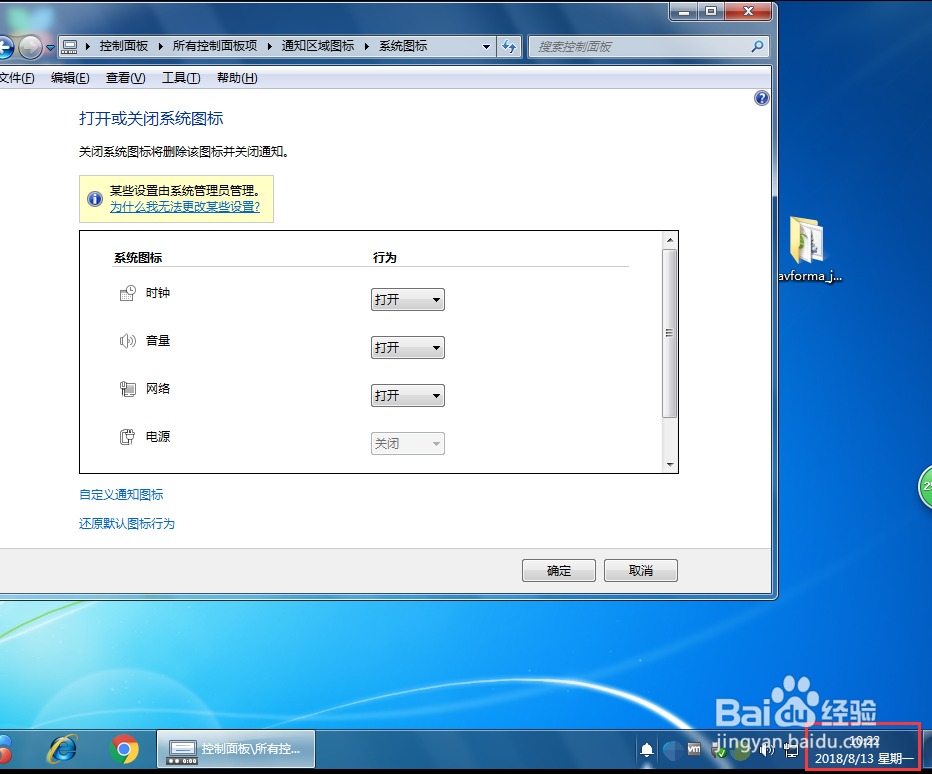
Task: Expand the address bar history dropdown arrow
Action: click(486, 46)
